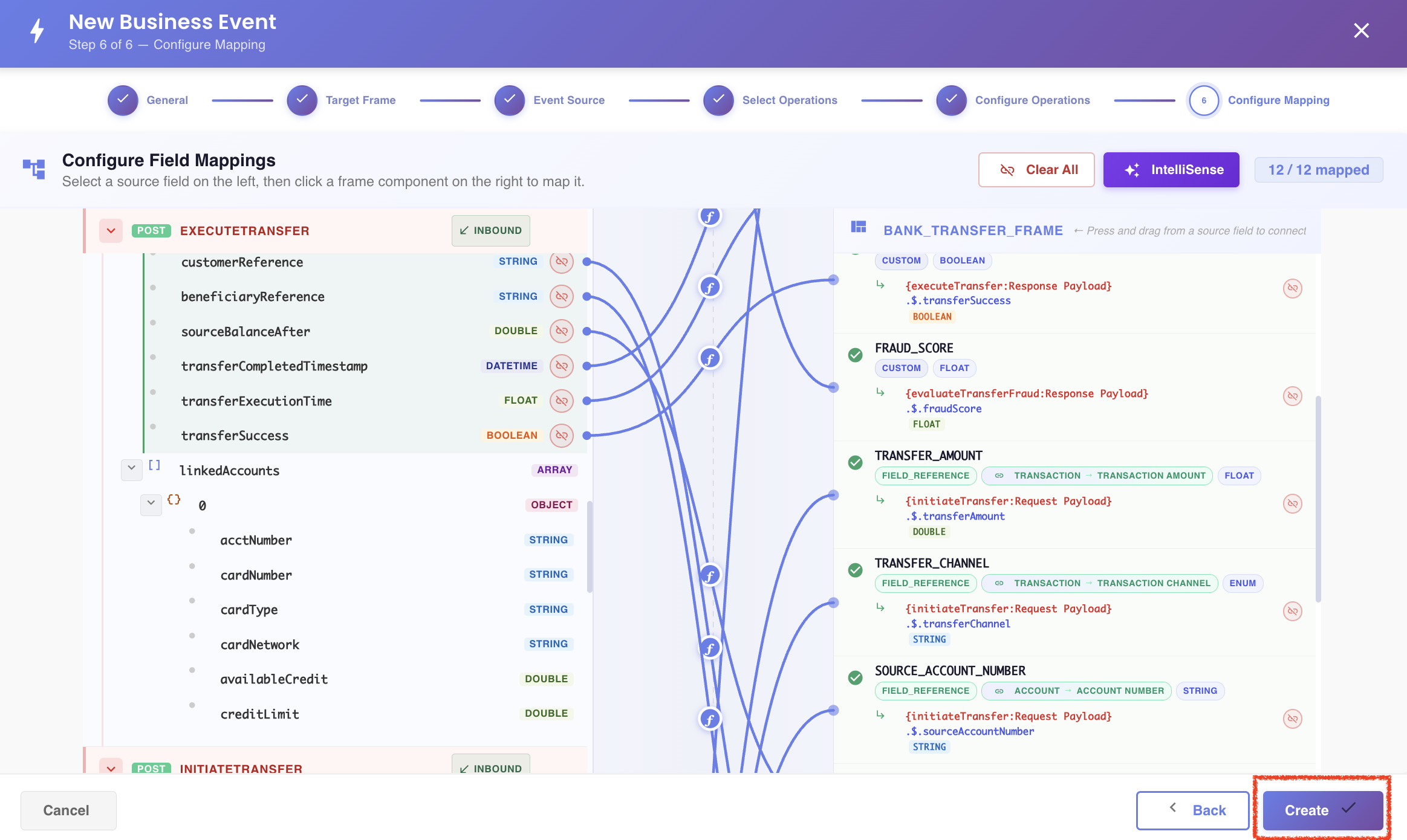Click green check status of SOURCE_ACCOUNT_NUMBER
Image resolution: width=1407 pixels, height=840 pixels.
[x=855, y=677]
